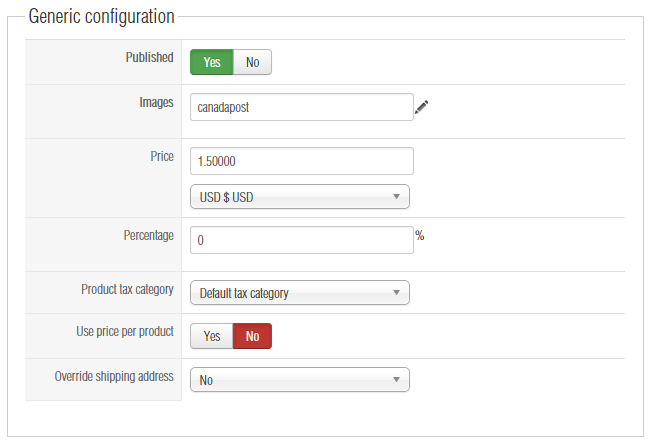Image resolution: width=662 pixels, height=444 pixels.
Task: Set Published to No
Action: click(252, 62)
